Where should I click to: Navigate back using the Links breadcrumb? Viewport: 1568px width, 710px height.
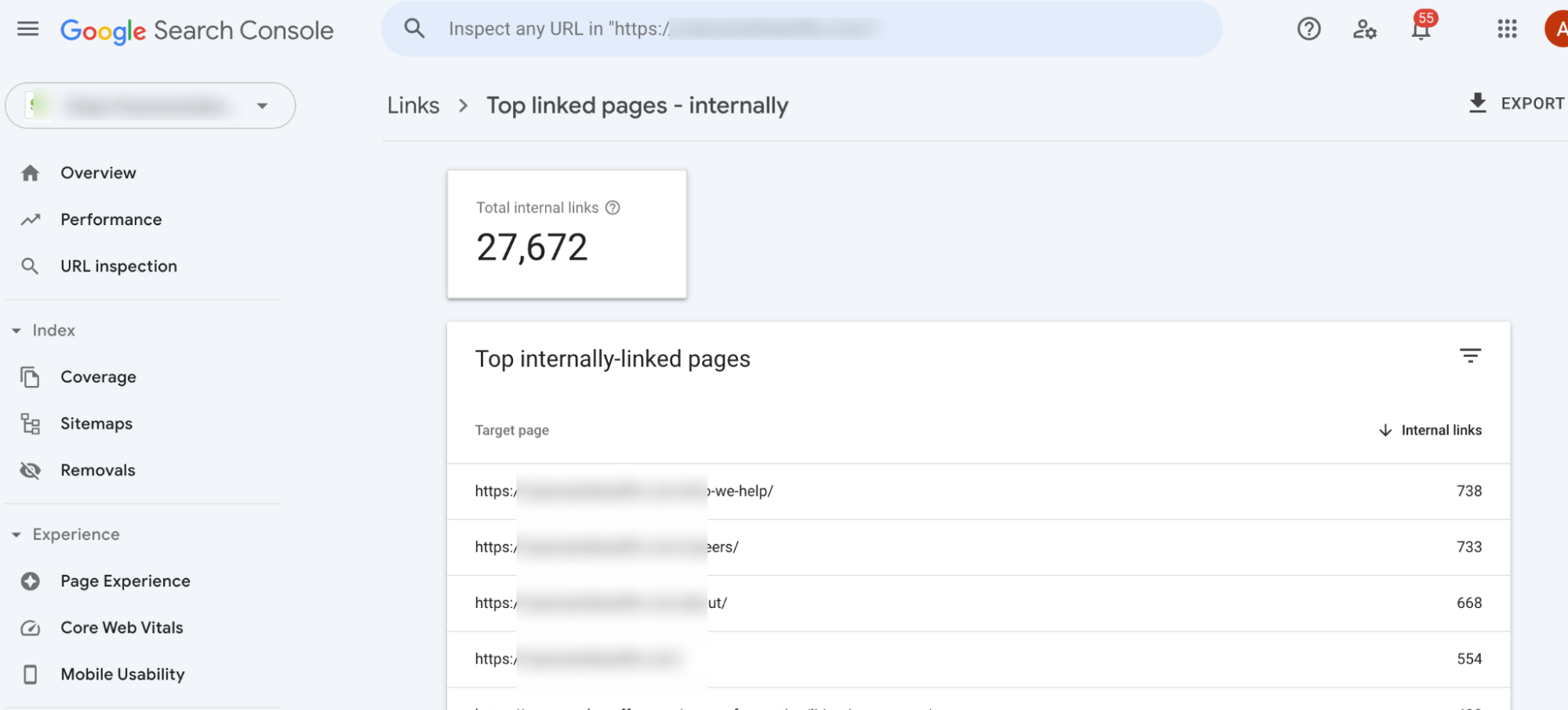tap(413, 105)
